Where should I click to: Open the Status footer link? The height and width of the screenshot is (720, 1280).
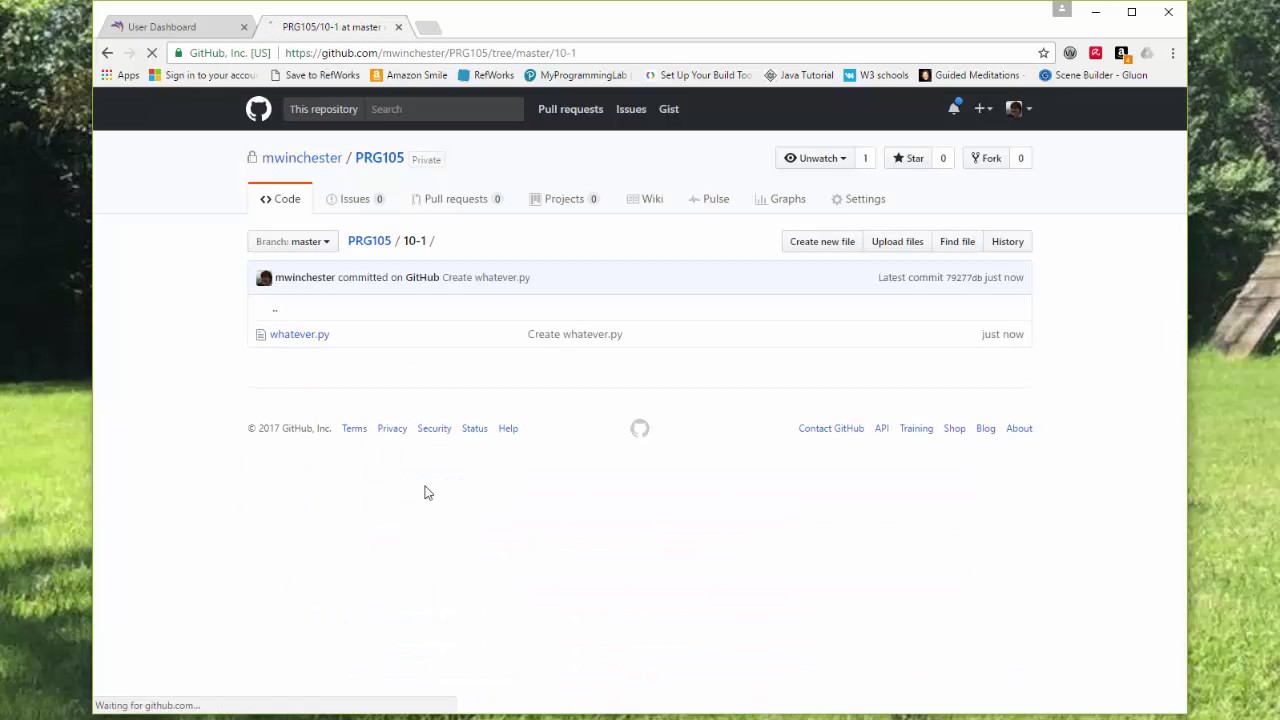tap(474, 429)
